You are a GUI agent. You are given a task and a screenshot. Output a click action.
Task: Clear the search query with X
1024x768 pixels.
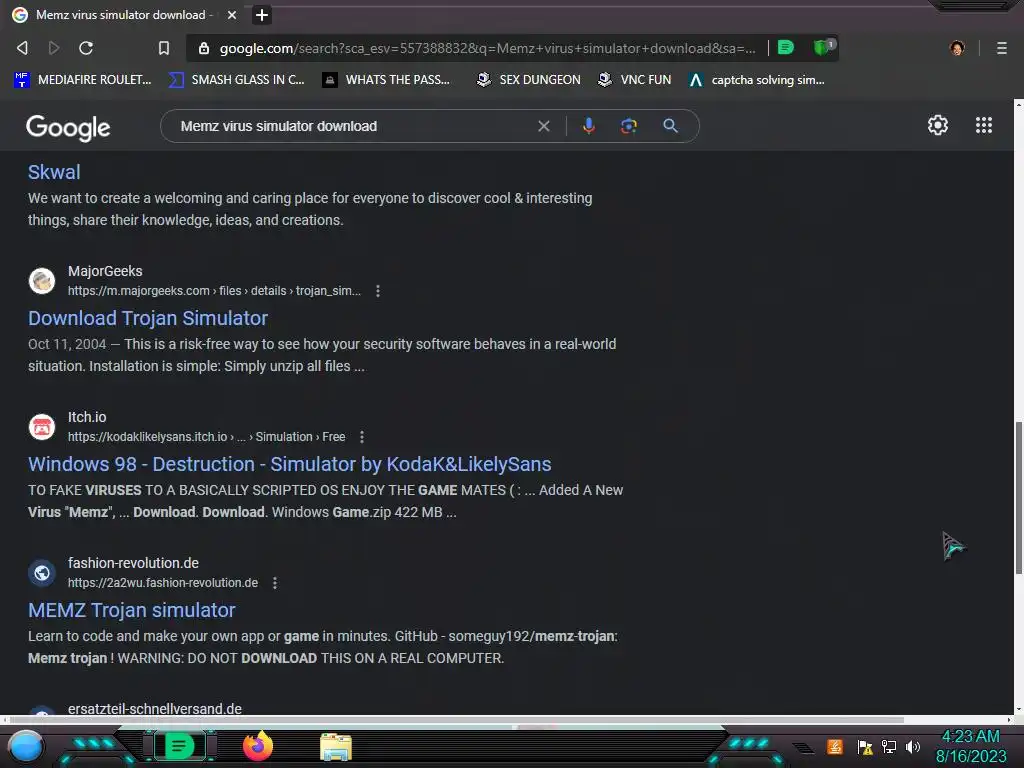coord(543,126)
